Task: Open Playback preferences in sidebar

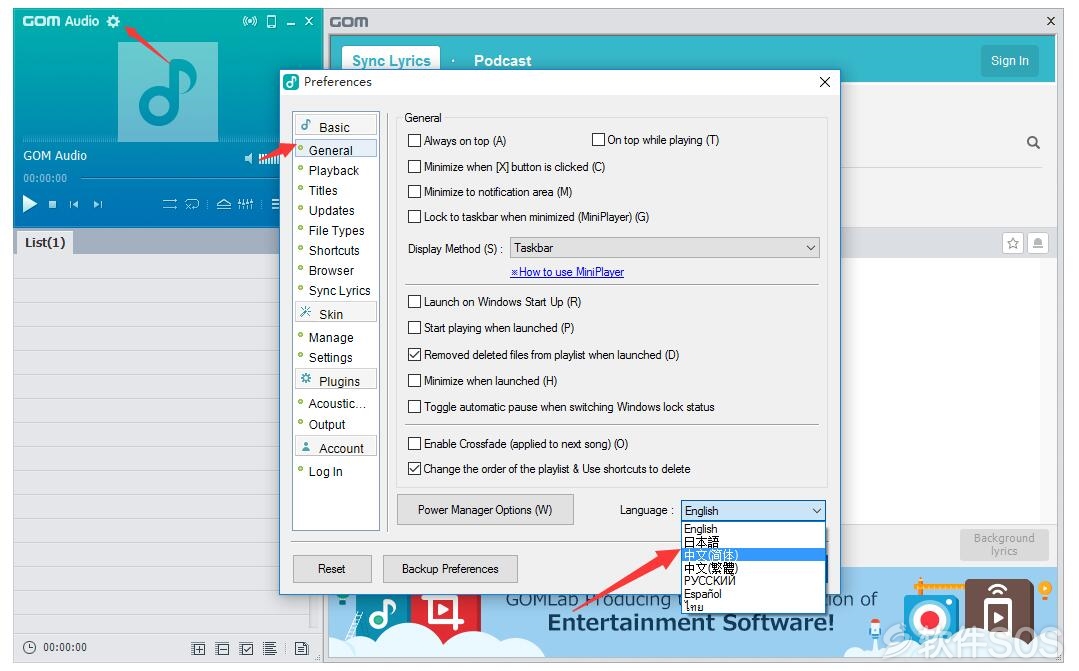Action: (x=334, y=170)
